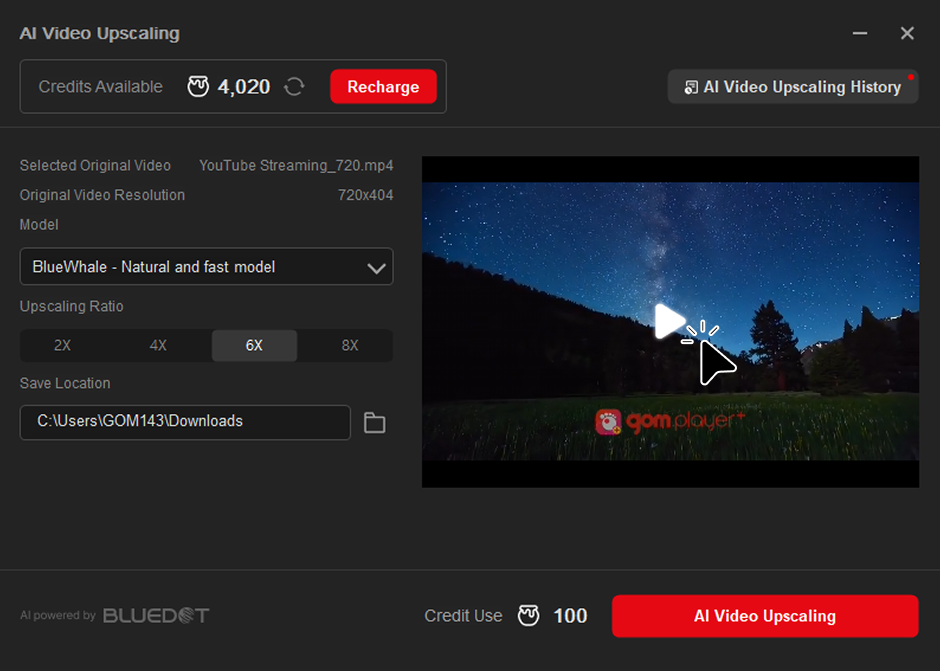The width and height of the screenshot is (940, 672).
Task: Click the credit coin icon beside 4,020
Action: click(198, 87)
